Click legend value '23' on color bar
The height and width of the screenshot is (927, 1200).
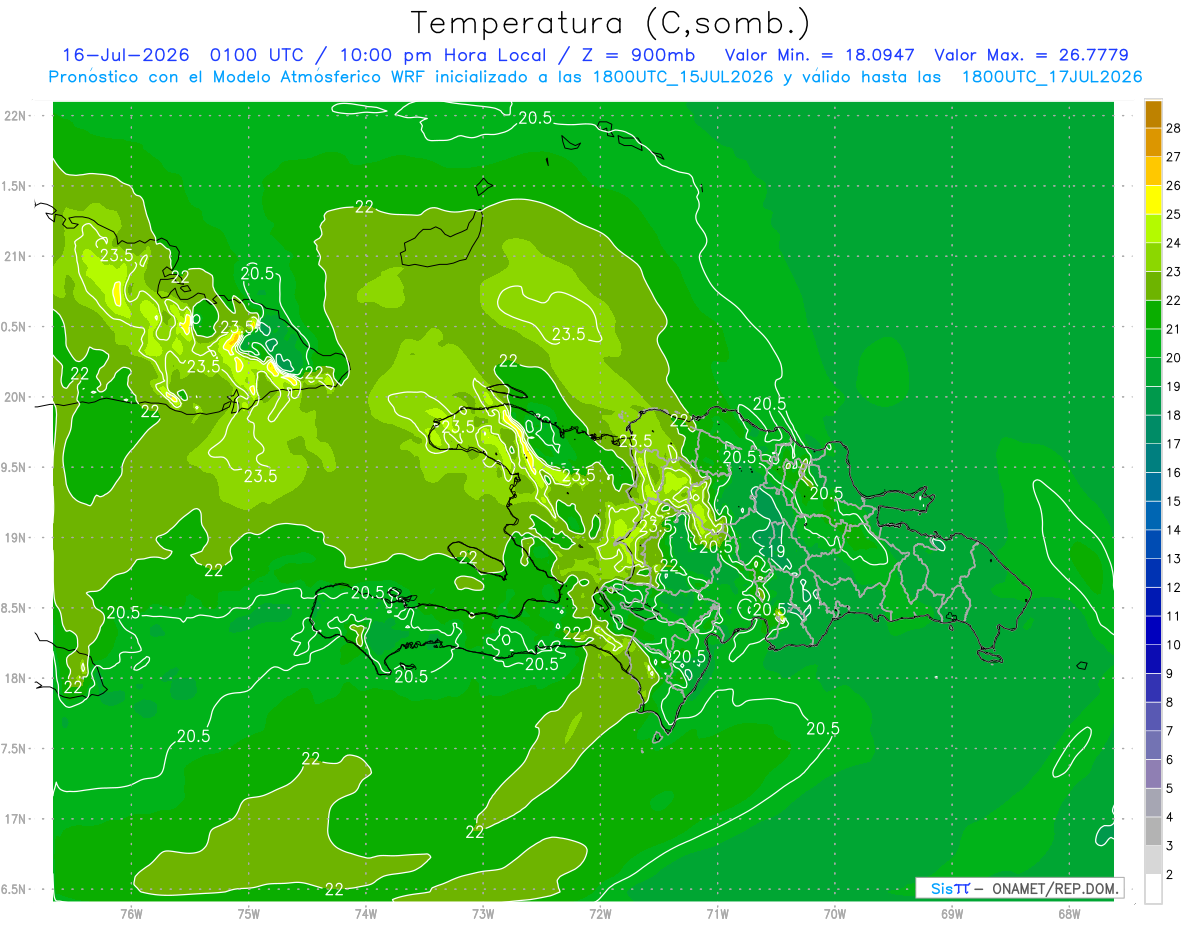point(1175,272)
